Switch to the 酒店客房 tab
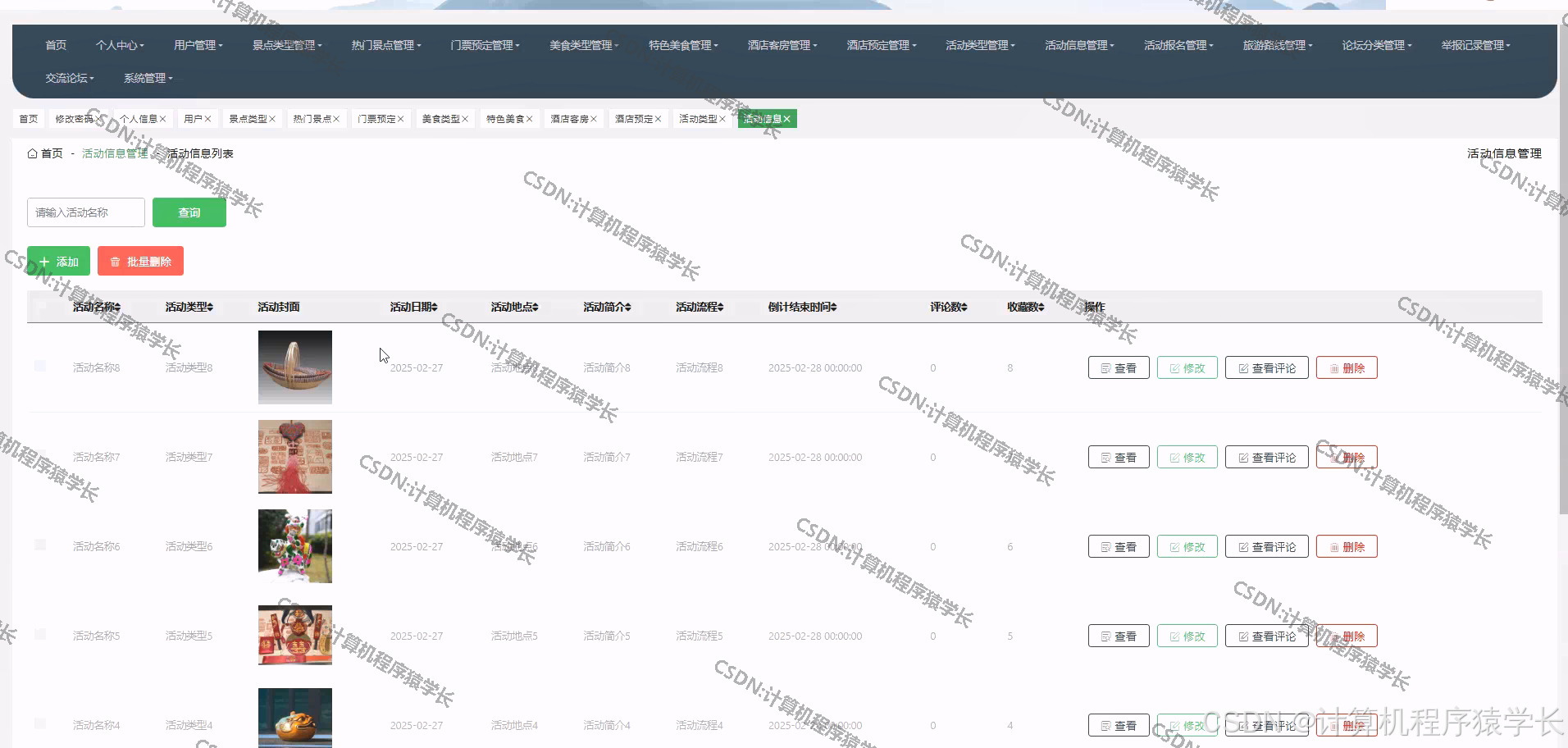 click(569, 119)
